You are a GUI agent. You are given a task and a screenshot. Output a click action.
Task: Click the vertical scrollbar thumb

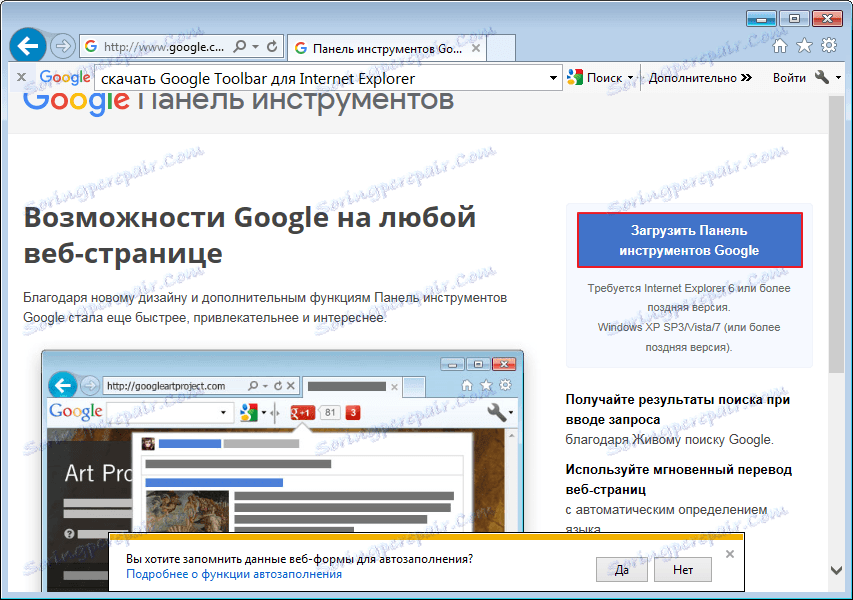(x=836, y=234)
